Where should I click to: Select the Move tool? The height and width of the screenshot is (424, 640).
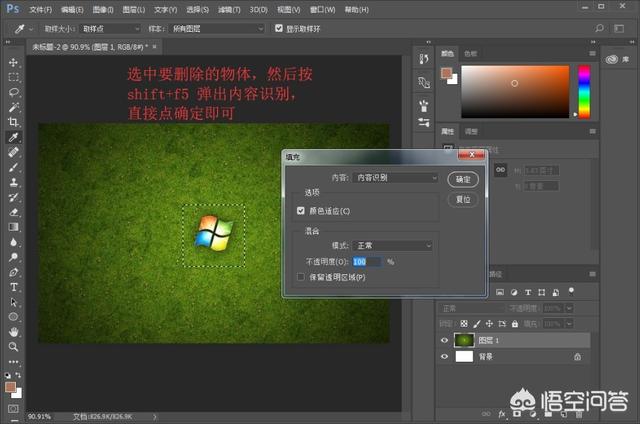pos(14,62)
